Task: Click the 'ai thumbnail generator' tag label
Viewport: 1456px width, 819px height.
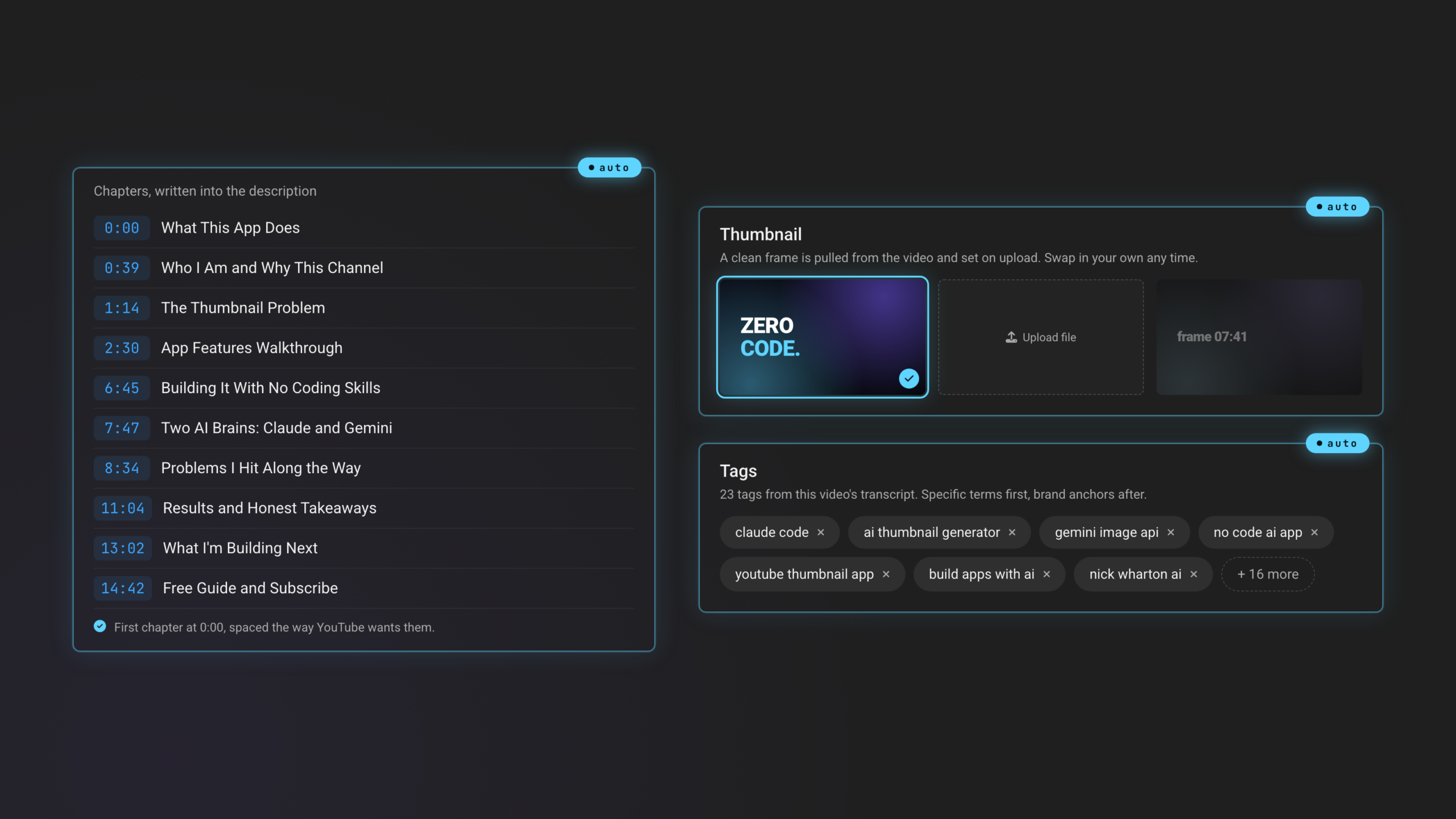Action: [x=932, y=532]
